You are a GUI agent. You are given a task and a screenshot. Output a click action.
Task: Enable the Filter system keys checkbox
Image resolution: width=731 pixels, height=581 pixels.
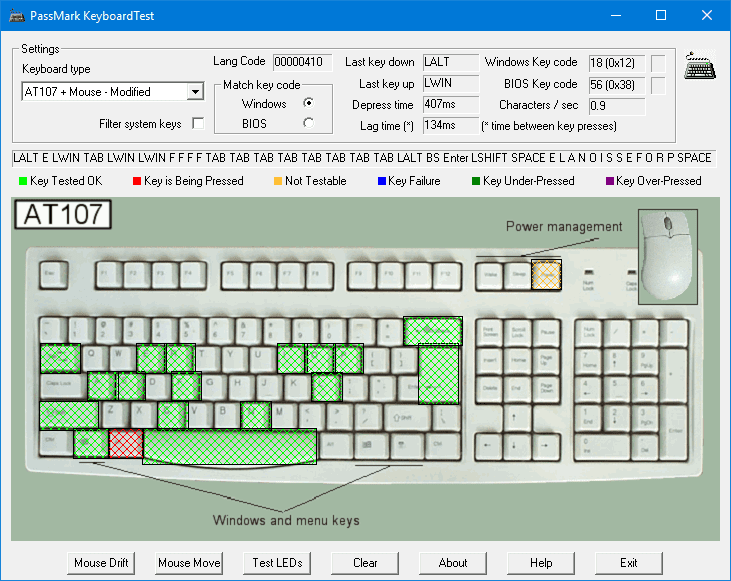click(198, 124)
